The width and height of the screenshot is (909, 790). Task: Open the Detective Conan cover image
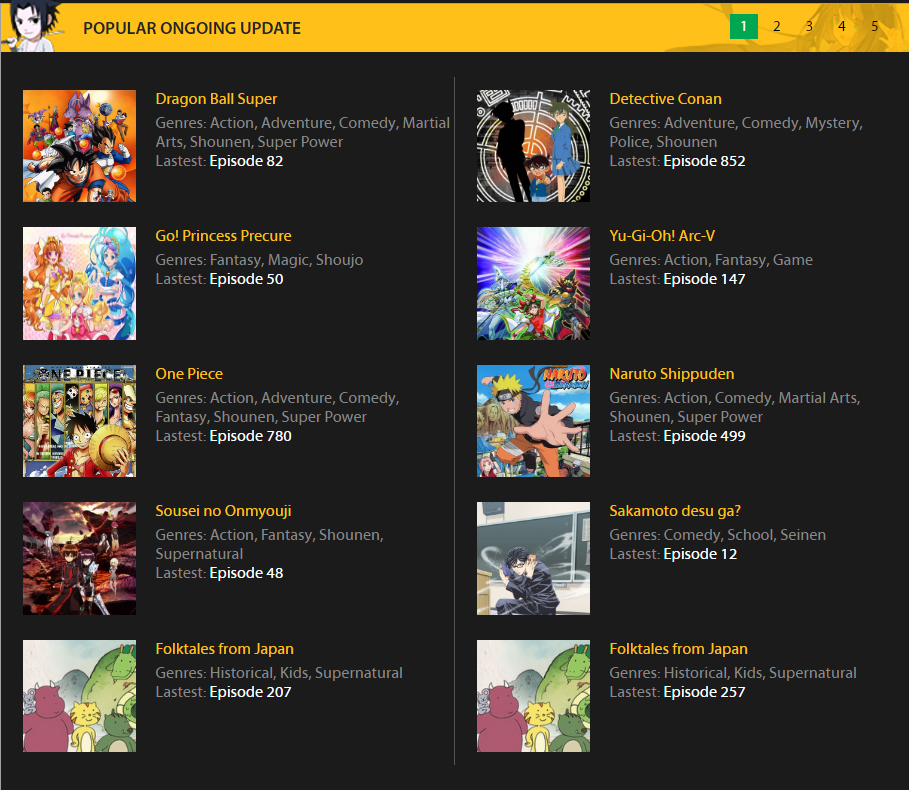coord(533,146)
